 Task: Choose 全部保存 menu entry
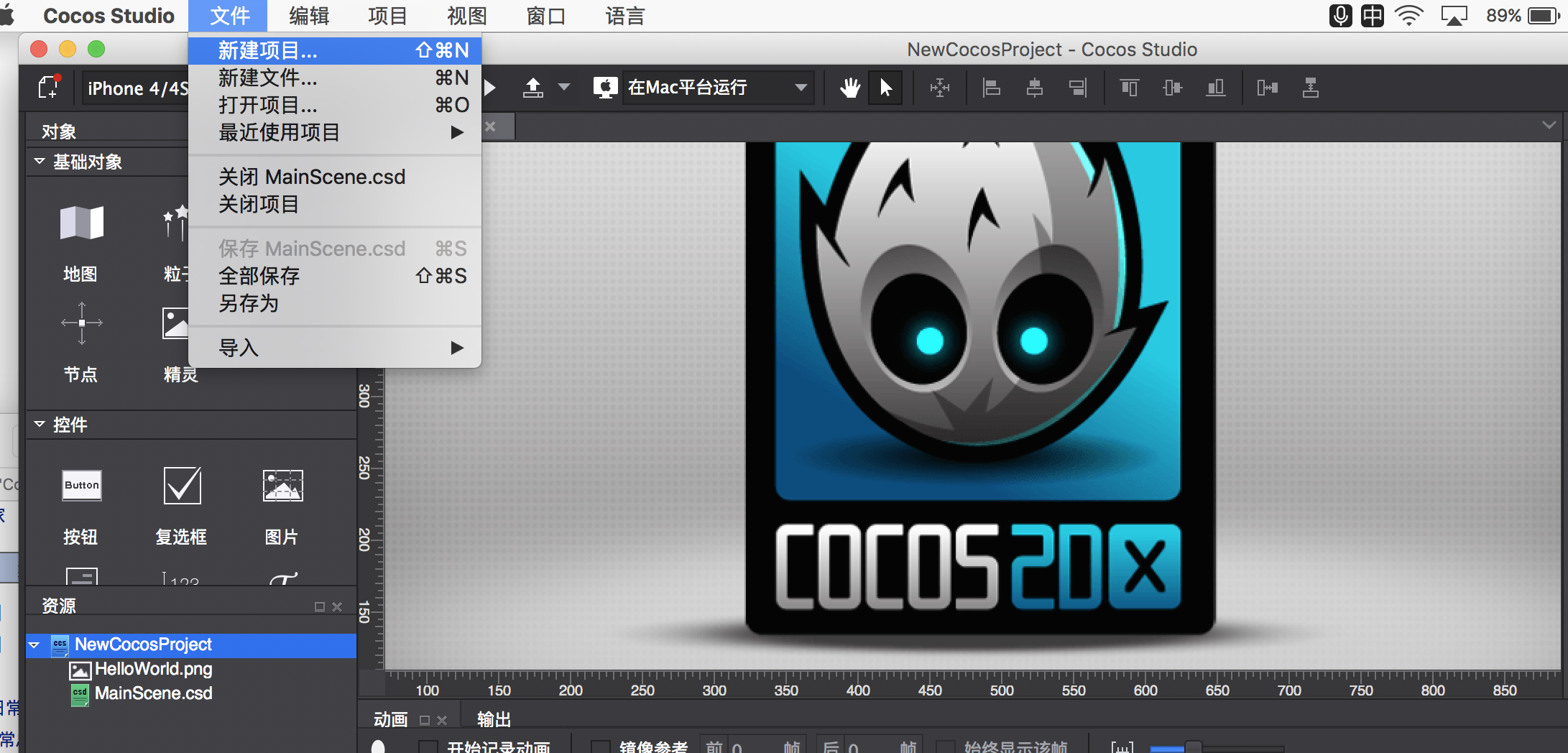click(x=335, y=276)
